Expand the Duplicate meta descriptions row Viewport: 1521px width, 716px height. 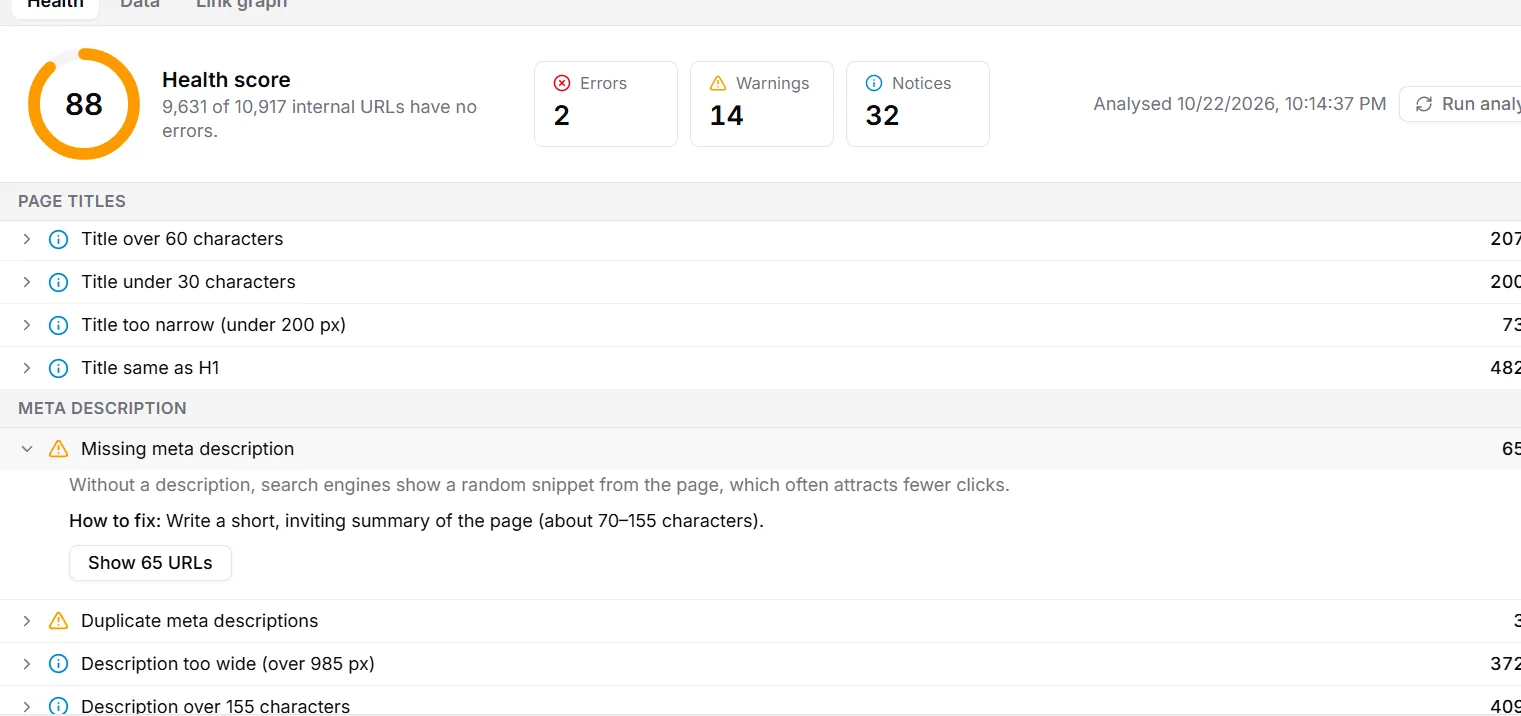(27, 621)
